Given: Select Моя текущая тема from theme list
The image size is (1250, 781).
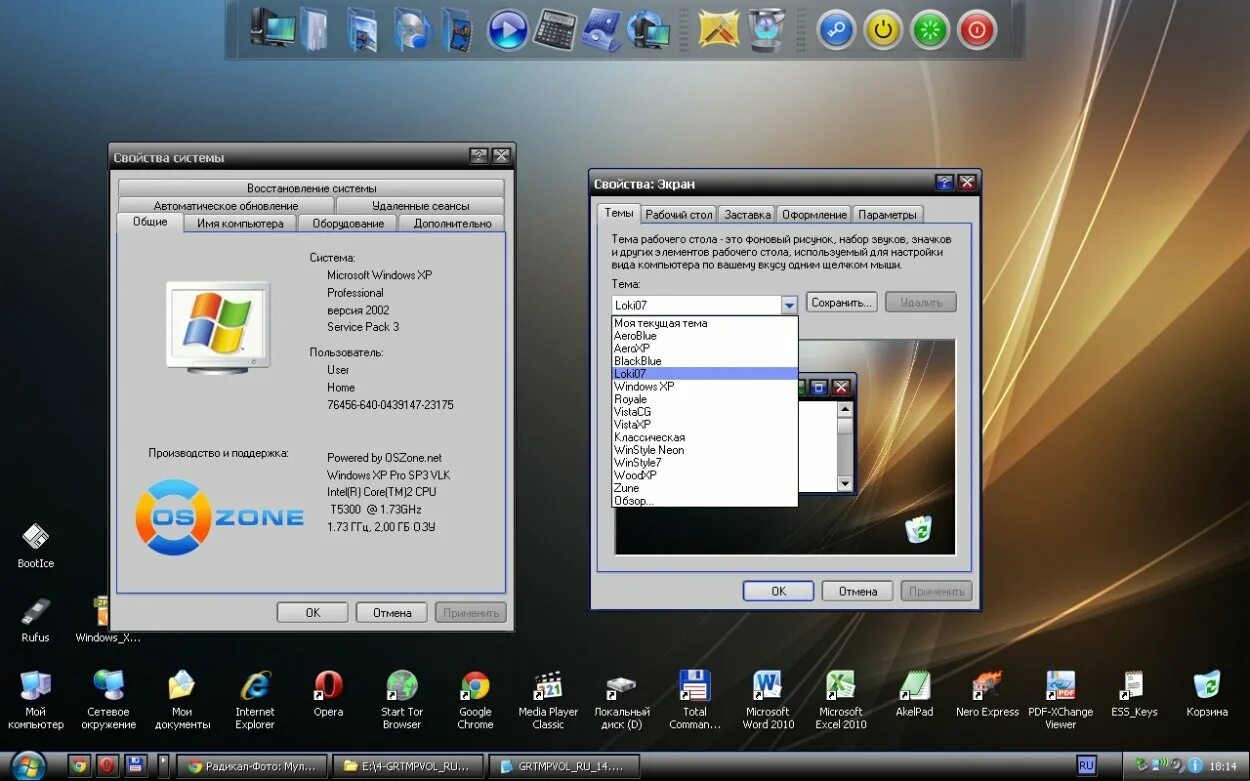Looking at the screenshot, I should click(705, 323).
